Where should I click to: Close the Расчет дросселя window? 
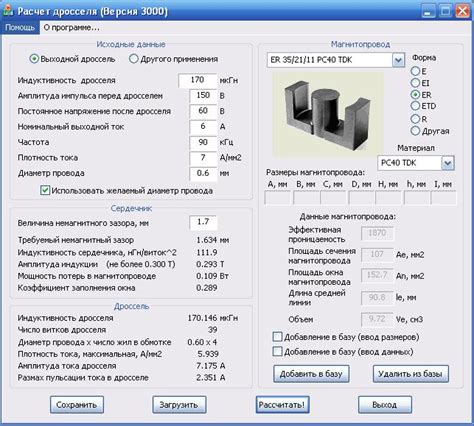click(463, 11)
